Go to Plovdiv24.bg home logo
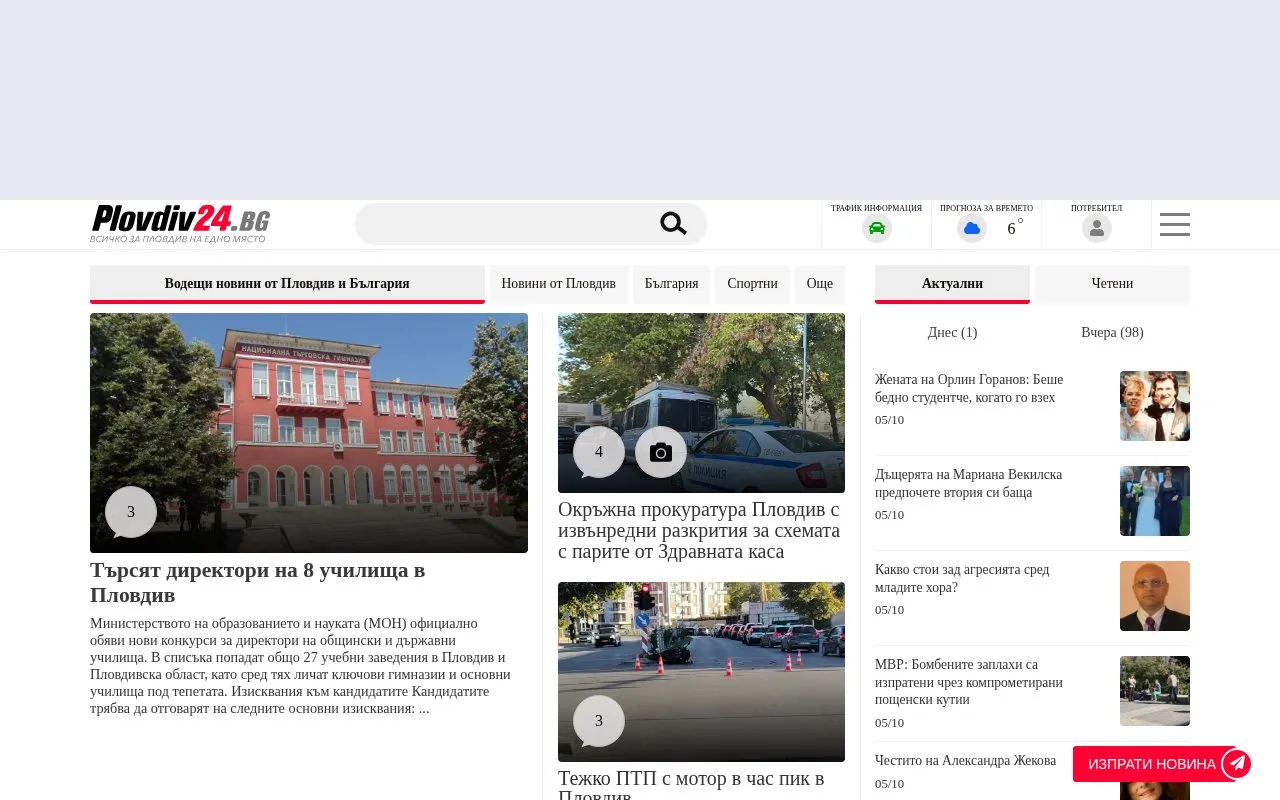The height and width of the screenshot is (800, 1280). 180,224
